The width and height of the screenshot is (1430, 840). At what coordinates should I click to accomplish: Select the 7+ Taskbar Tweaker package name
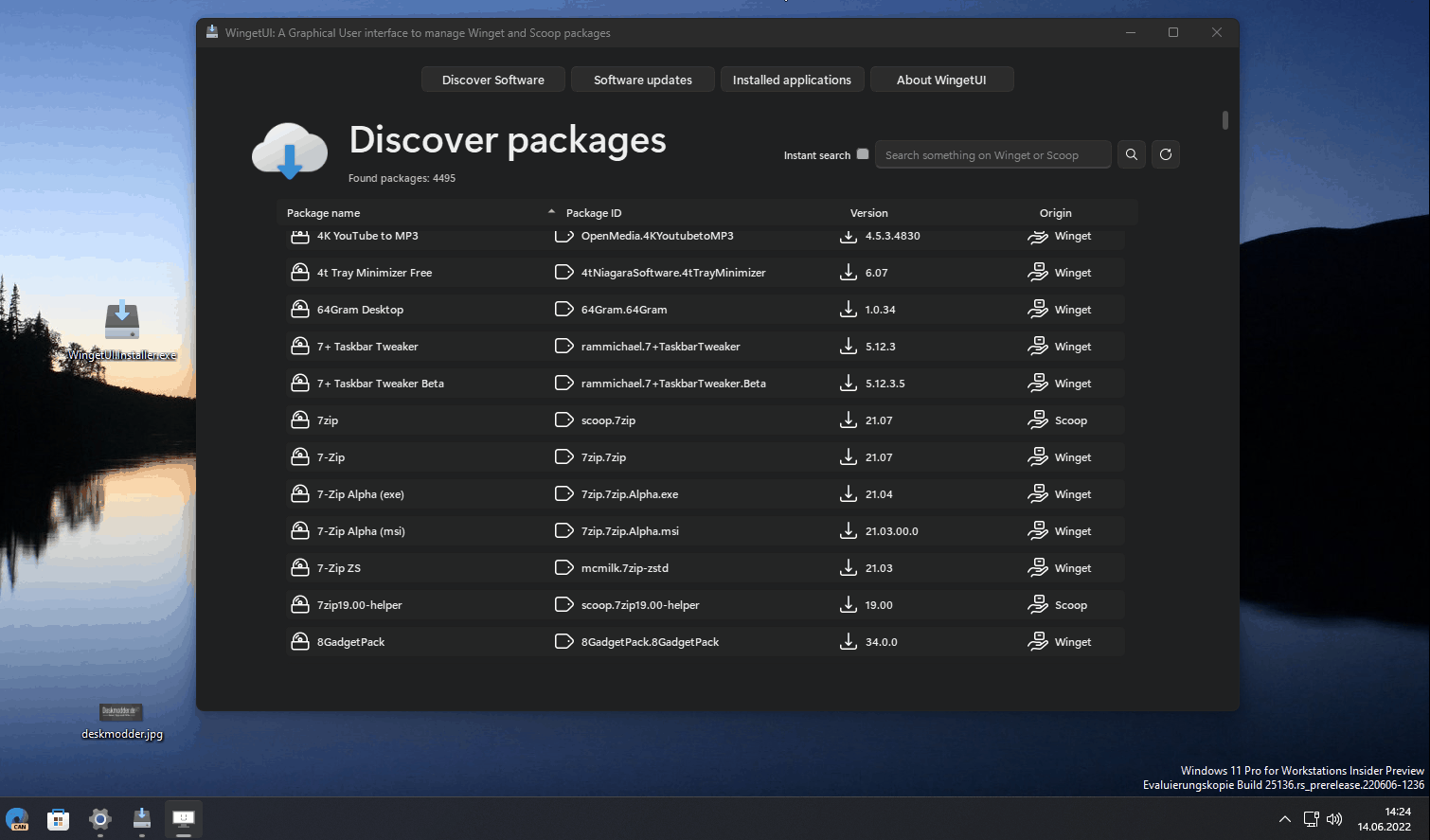pyautogui.click(x=367, y=347)
